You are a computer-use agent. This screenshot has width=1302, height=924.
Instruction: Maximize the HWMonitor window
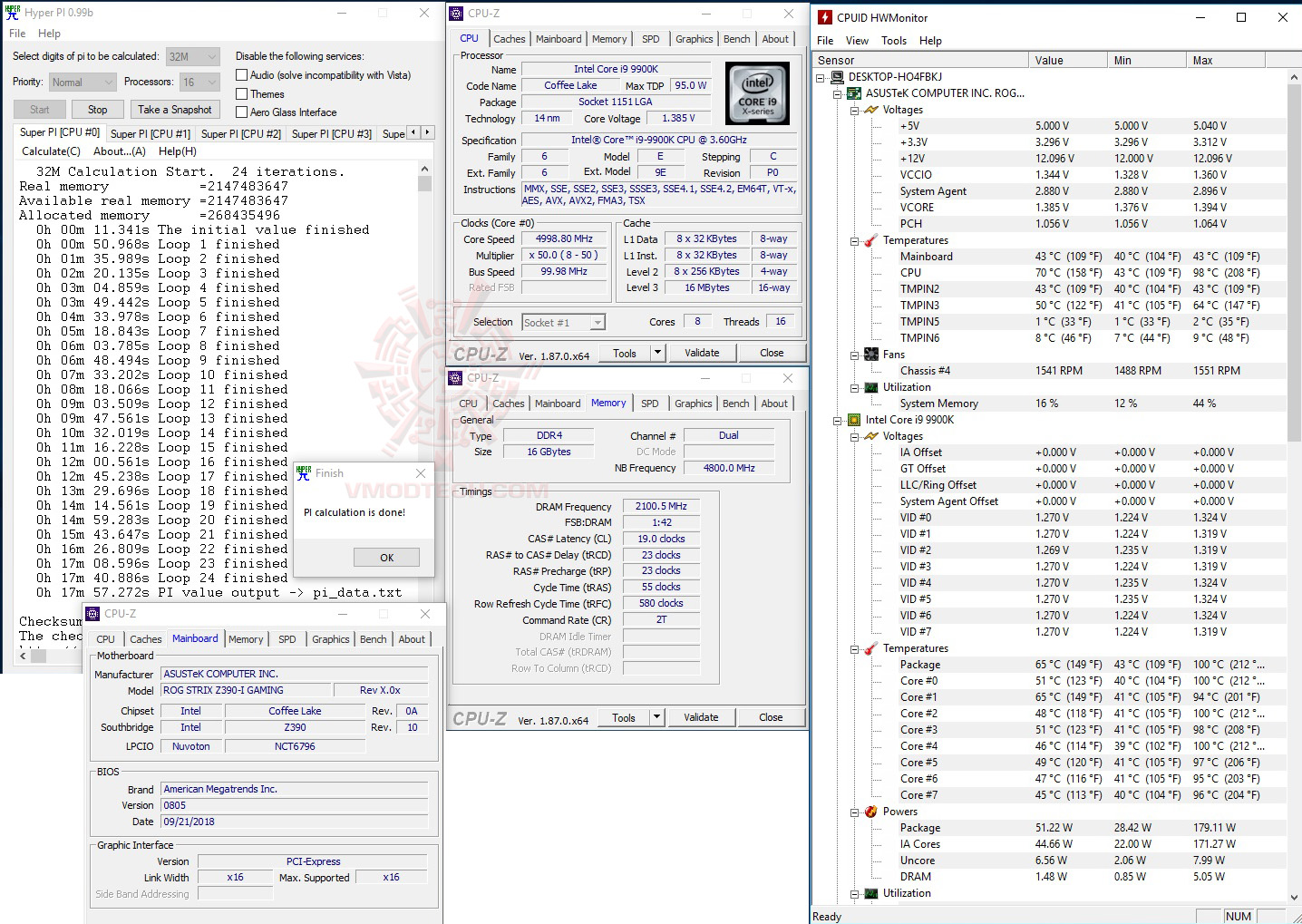1241,17
